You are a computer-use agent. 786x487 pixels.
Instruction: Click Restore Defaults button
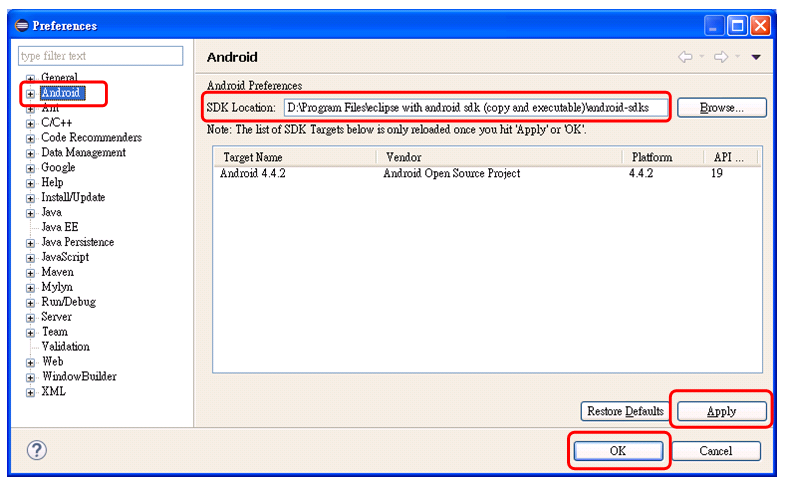625,411
